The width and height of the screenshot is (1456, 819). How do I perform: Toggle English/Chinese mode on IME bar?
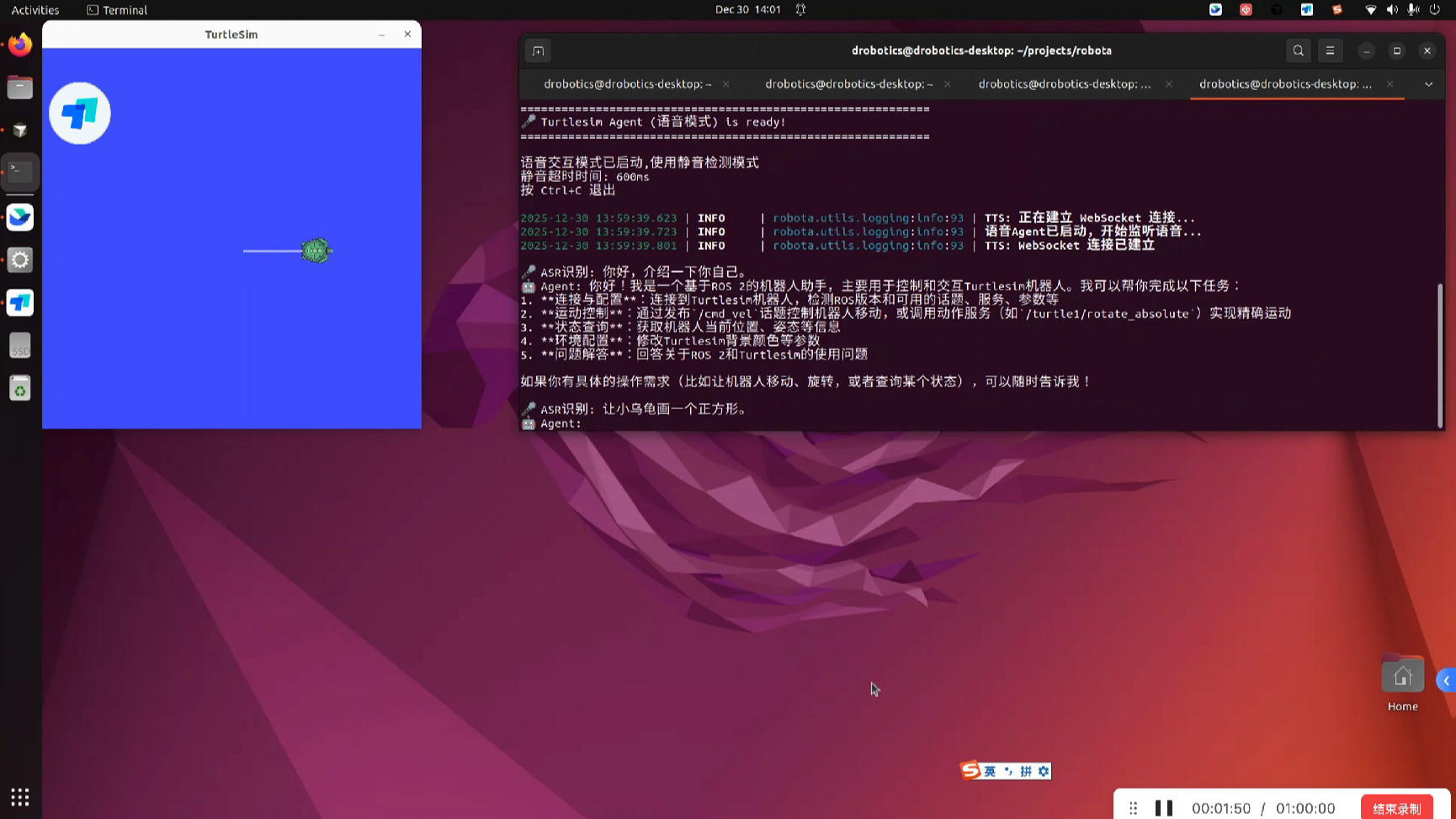pyautogui.click(x=990, y=771)
